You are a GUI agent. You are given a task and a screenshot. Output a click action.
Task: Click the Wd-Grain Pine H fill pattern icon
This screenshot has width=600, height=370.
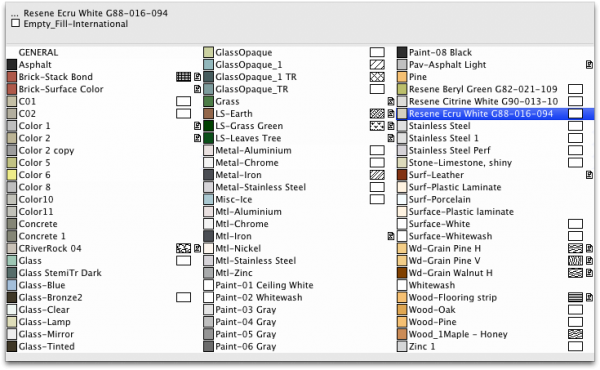(576, 248)
